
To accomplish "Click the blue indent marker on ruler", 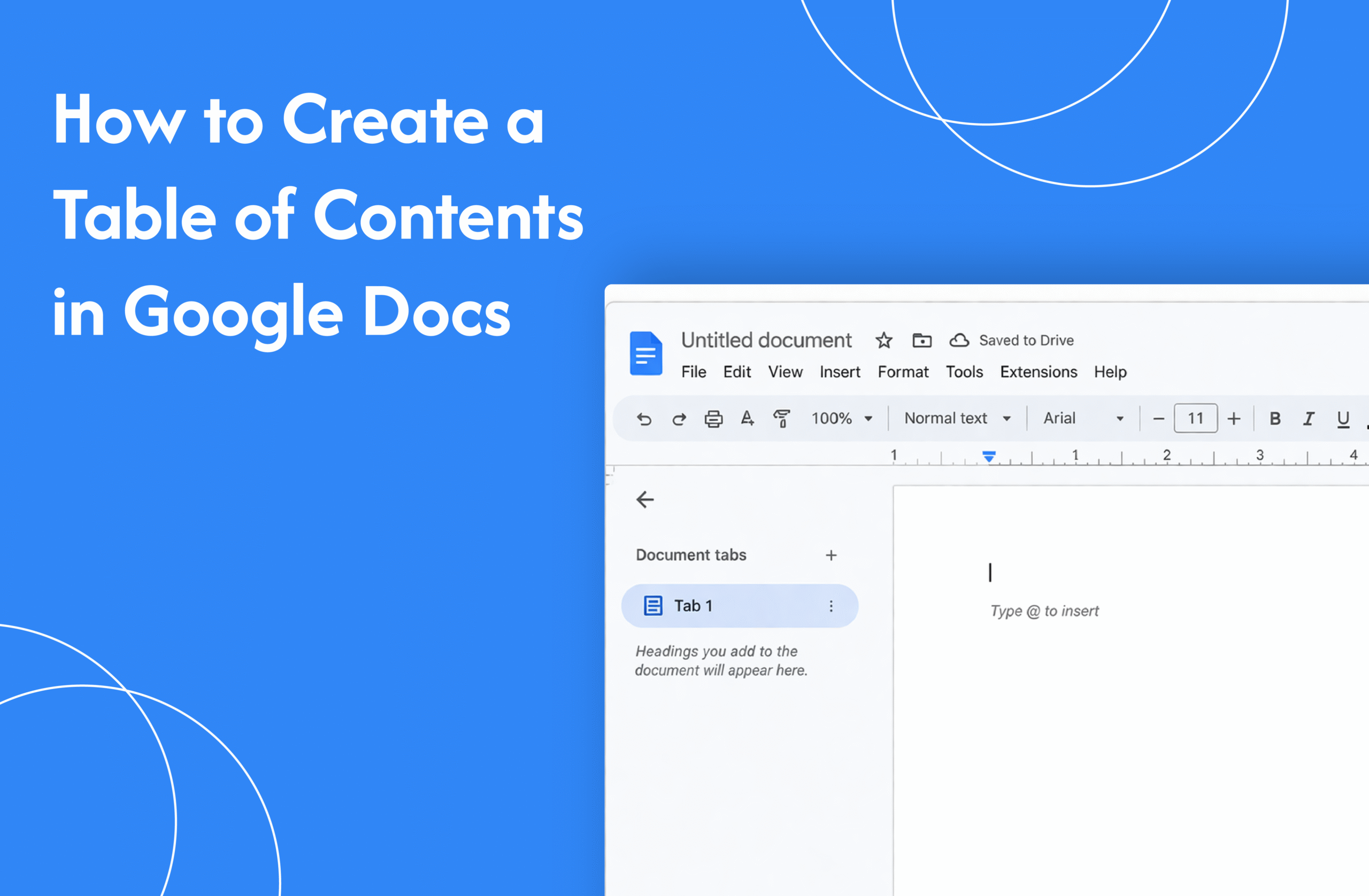I will [x=989, y=457].
